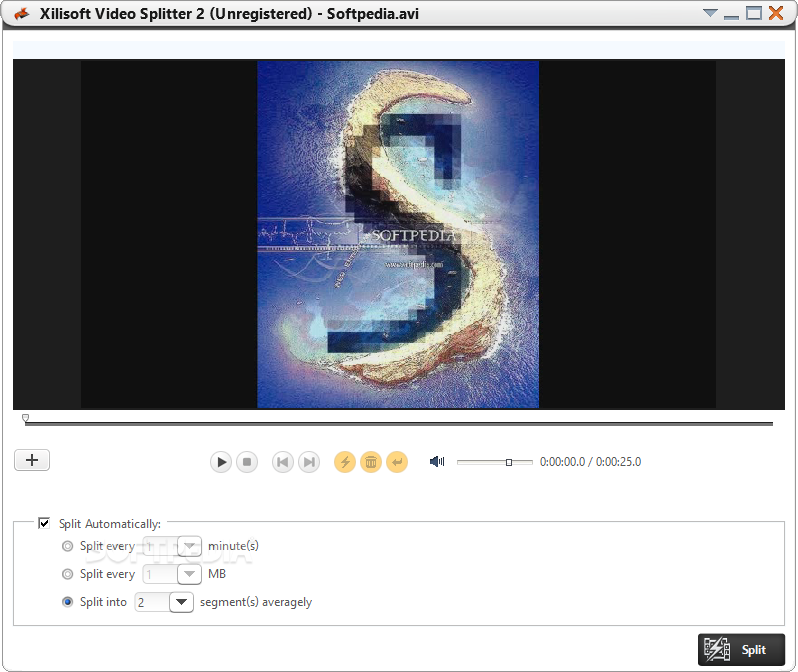Close the Xilisoft Video Splitter window

coord(776,13)
